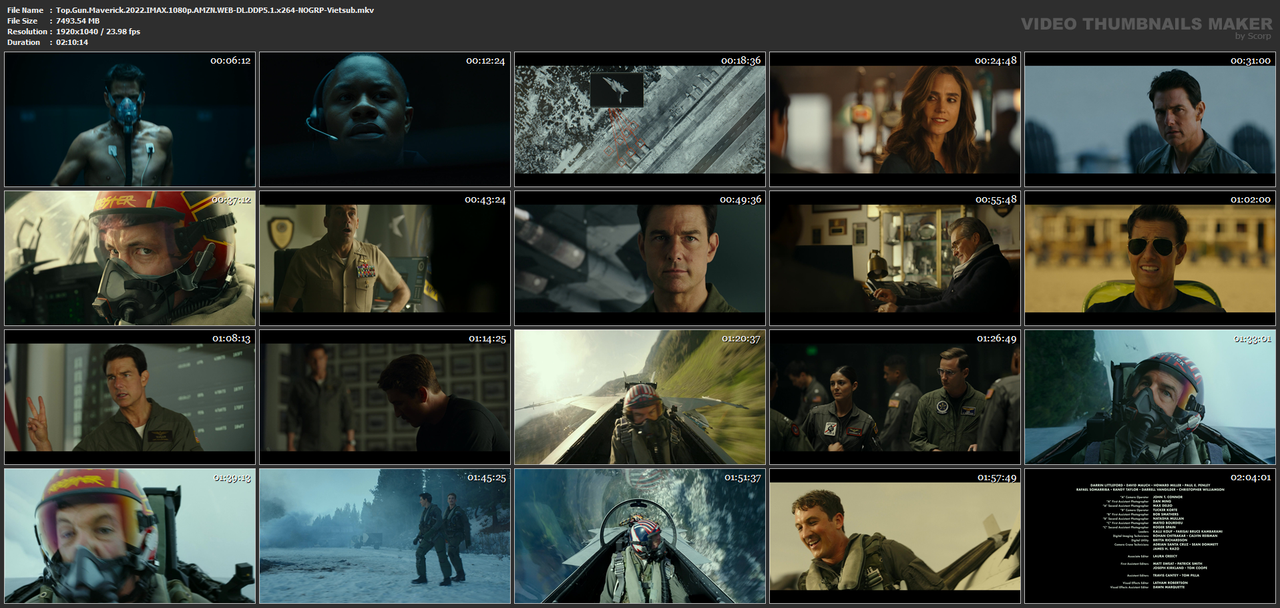The height and width of the screenshot is (608, 1280).
Task: Click the 01:14:25 timestamp label
Action: point(485,339)
